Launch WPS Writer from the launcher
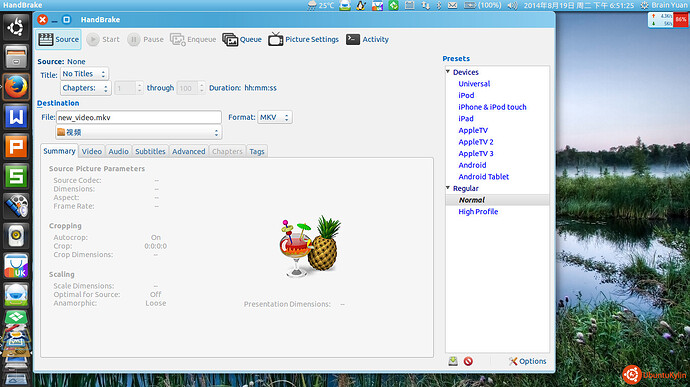The image size is (690, 387). tap(16, 117)
